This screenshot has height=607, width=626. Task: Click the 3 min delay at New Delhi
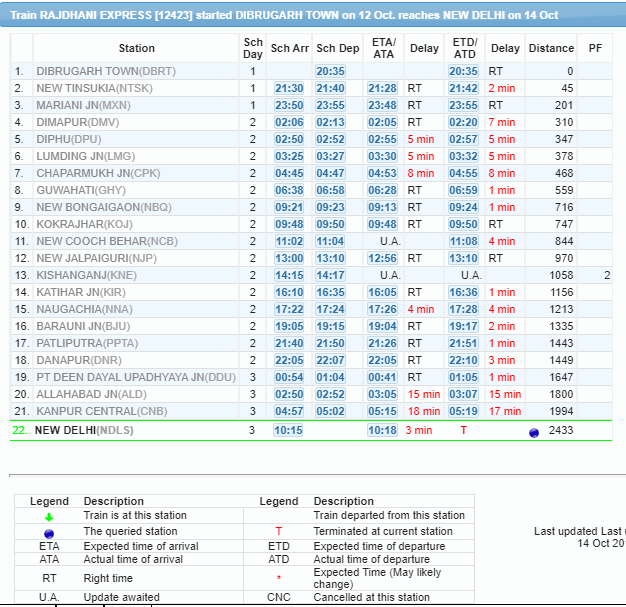419,430
